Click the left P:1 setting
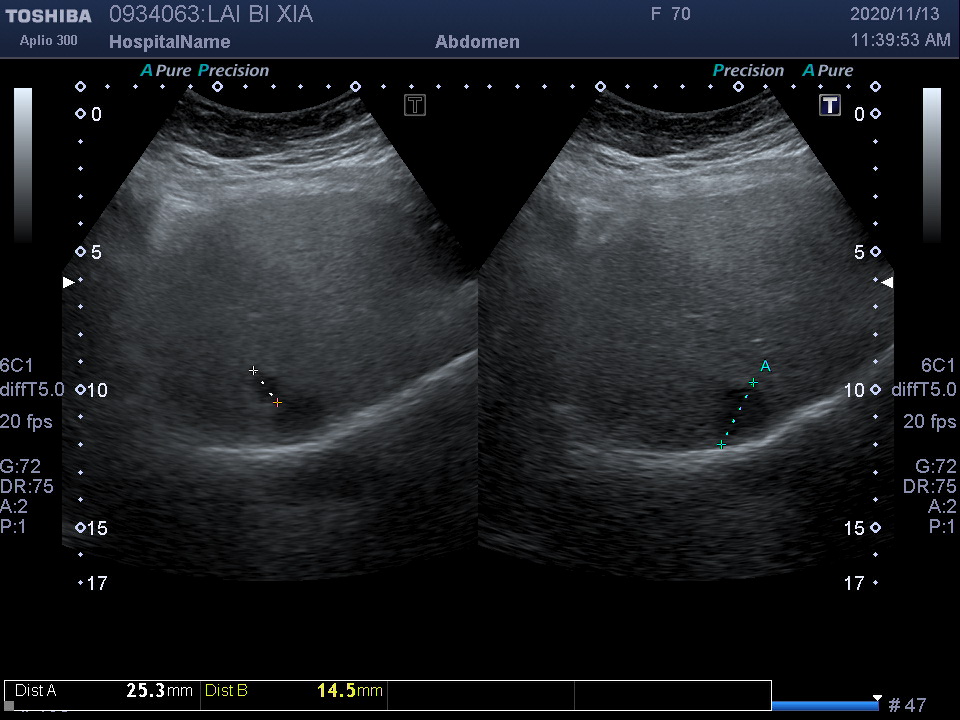This screenshot has width=960, height=720. tap(13, 527)
